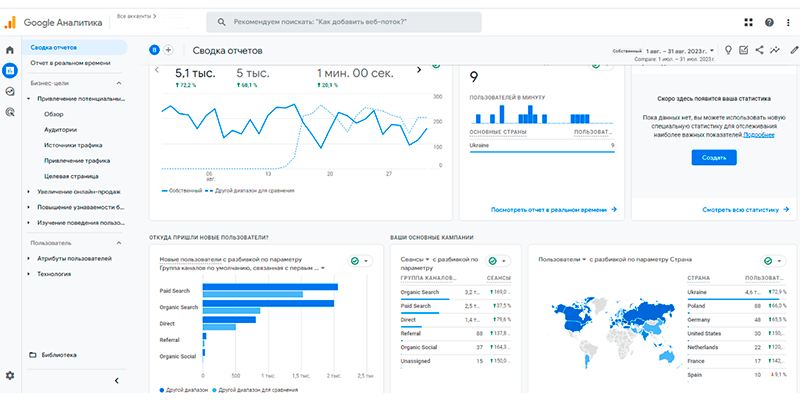
Task: Select Сводка отчетов in sidebar
Action: tap(74, 47)
